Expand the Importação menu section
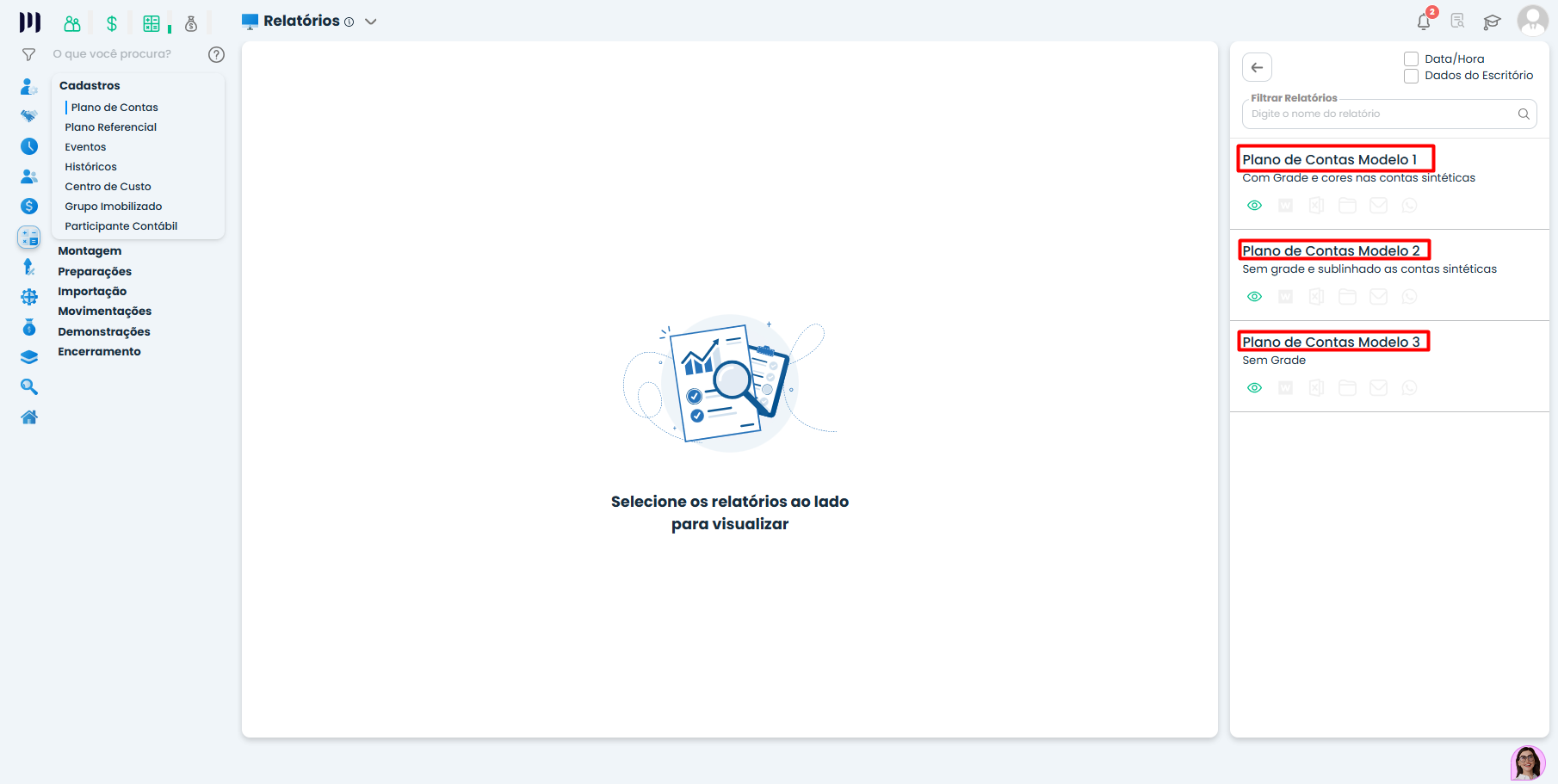The height and width of the screenshot is (784, 1558). pyautogui.click(x=92, y=292)
